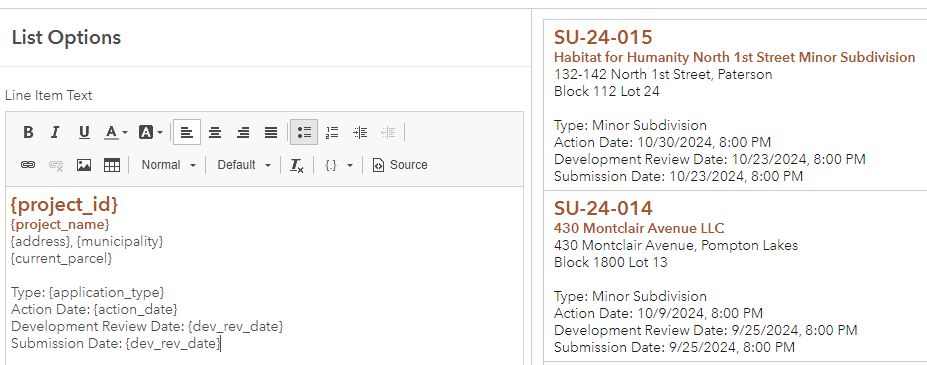
Task: Toggle numbered list
Action: pos(332,132)
